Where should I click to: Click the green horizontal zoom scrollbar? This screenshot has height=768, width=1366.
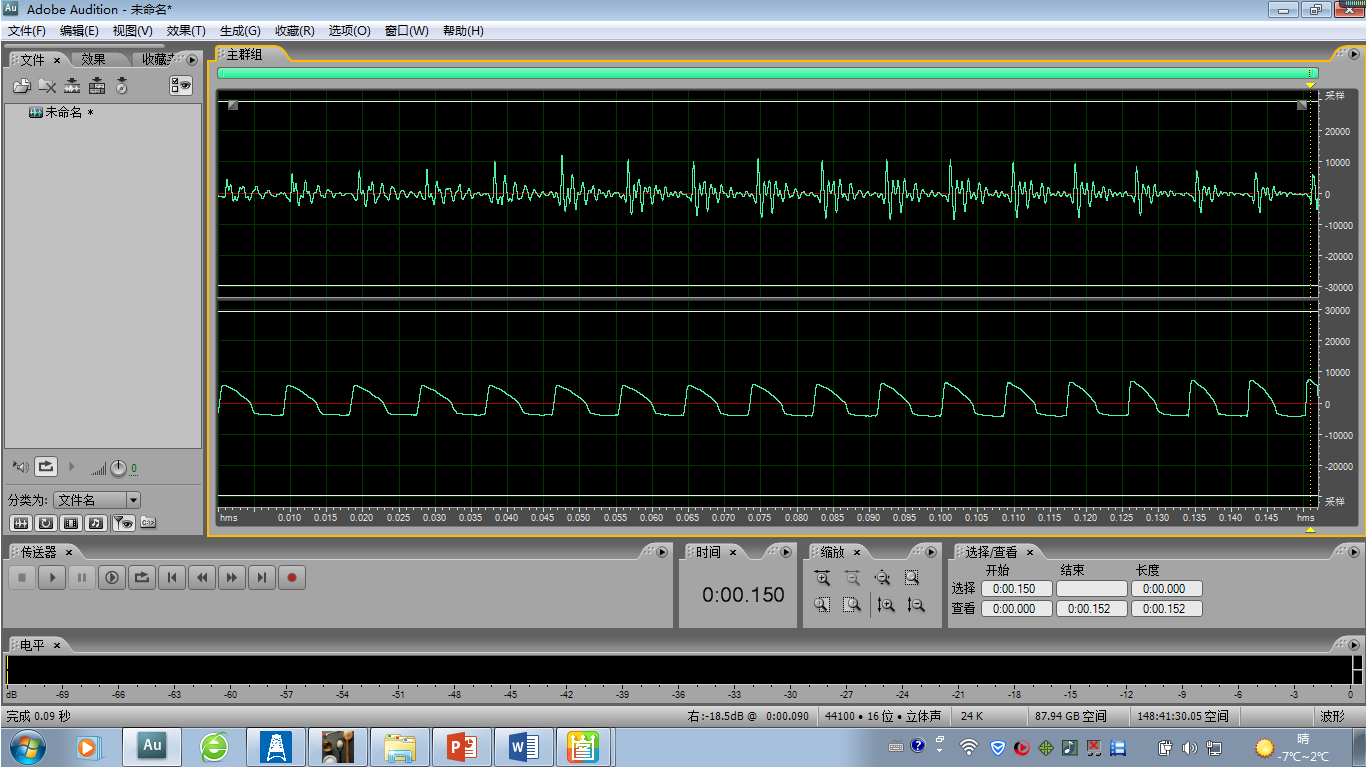coord(767,73)
